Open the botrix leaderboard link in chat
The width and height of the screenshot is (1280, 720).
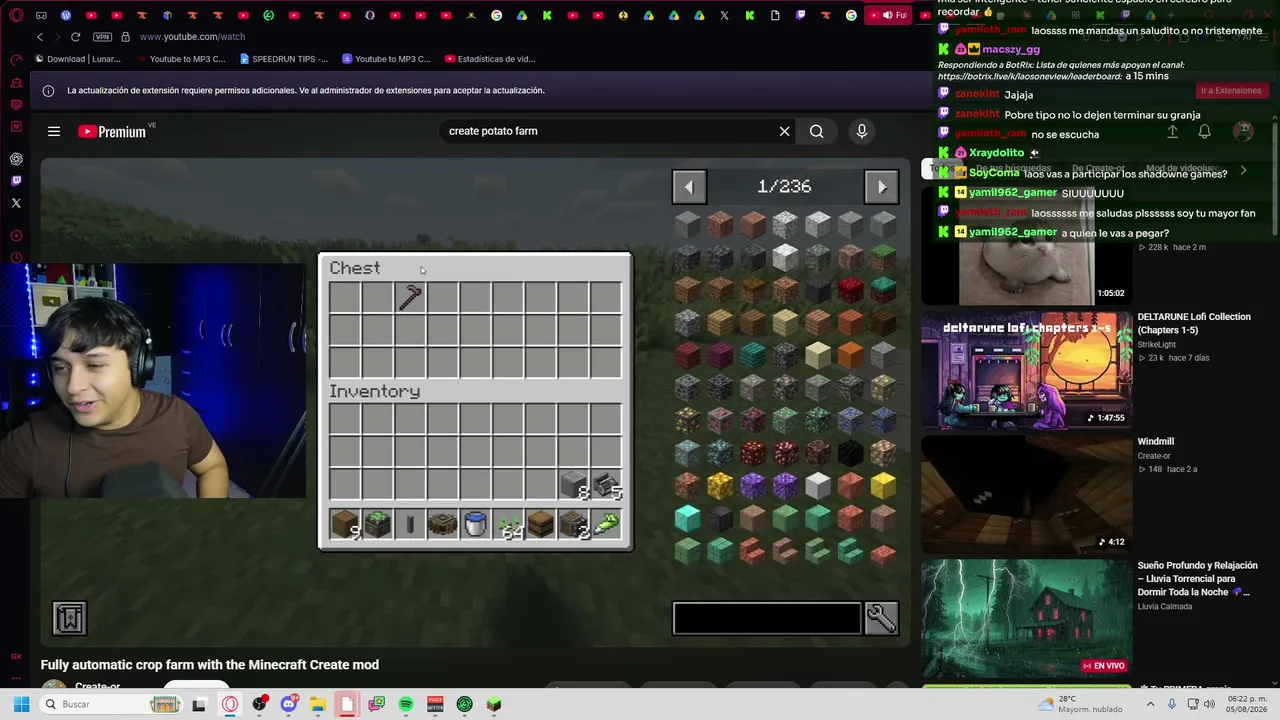1030,76
